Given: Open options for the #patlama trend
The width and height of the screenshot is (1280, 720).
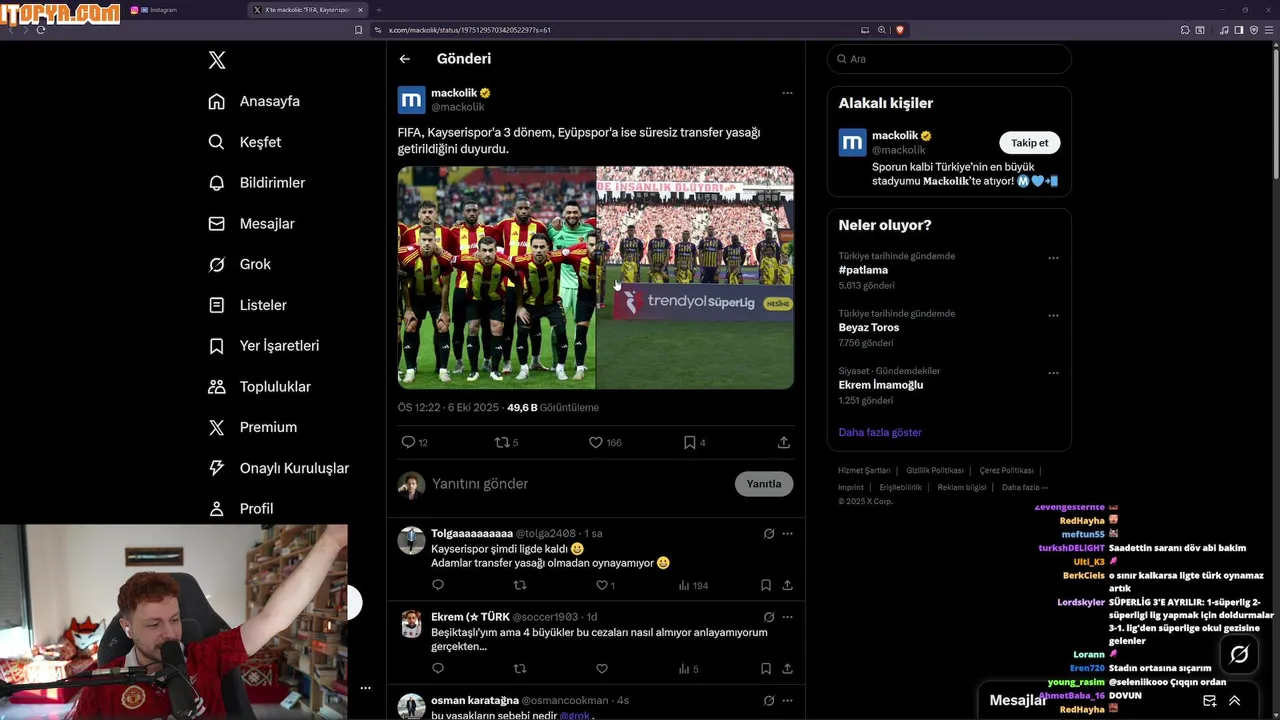Looking at the screenshot, I should tap(1053, 258).
